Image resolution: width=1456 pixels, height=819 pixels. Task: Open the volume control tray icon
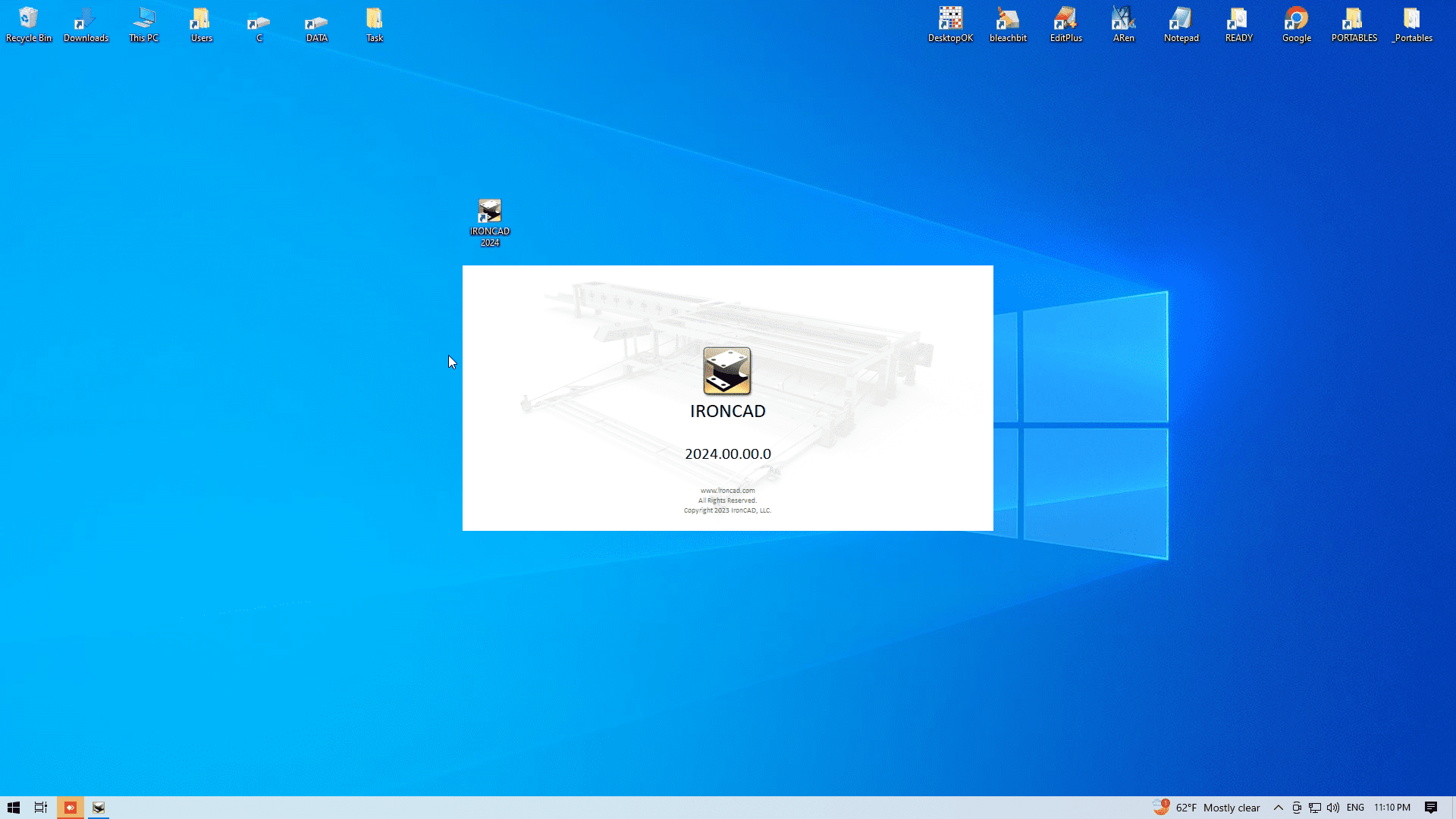pos(1333,808)
